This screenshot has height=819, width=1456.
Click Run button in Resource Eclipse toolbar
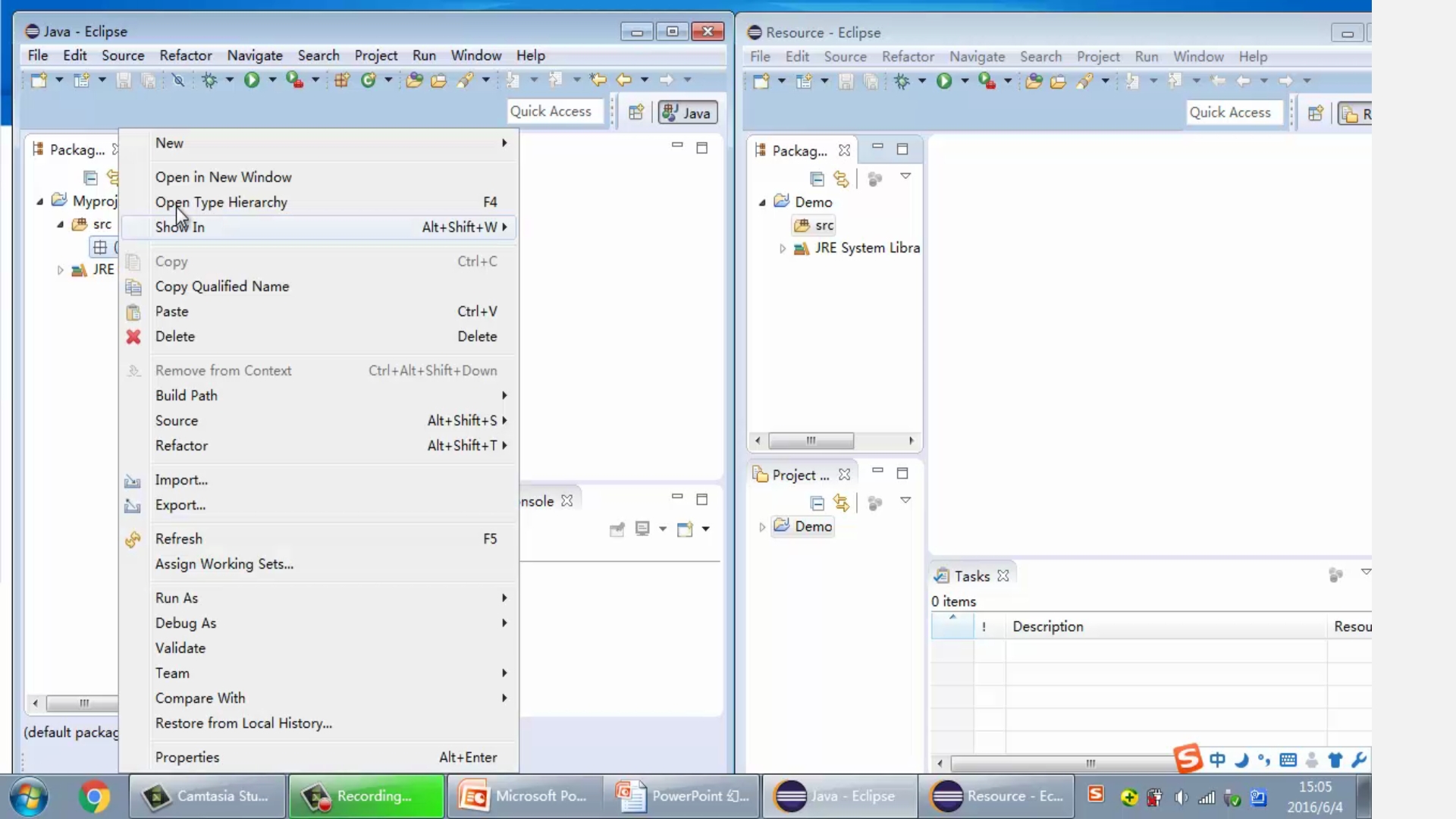click(944, 81)
